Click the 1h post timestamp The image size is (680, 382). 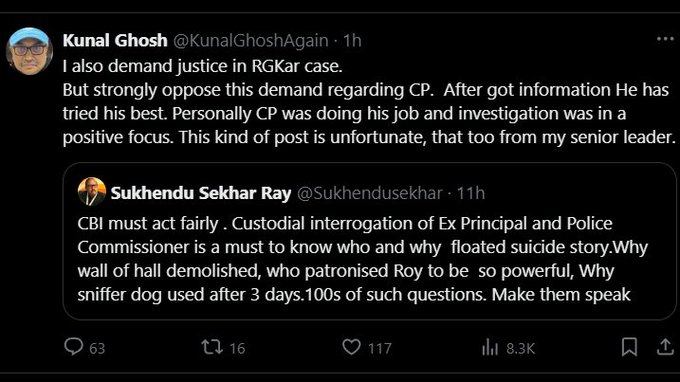pyautogui.click(x=352, y=40)
